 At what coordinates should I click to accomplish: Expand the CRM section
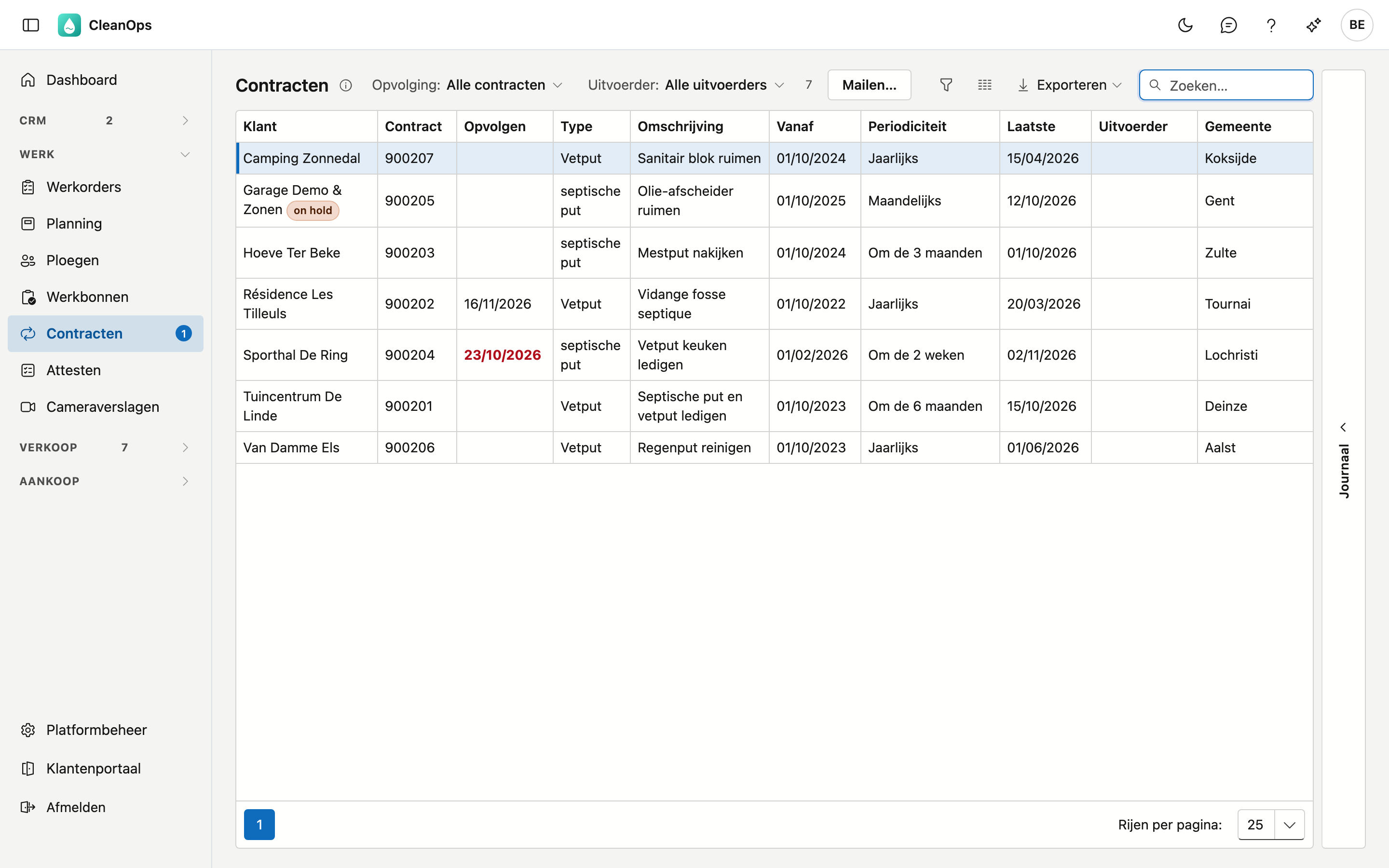106,121
